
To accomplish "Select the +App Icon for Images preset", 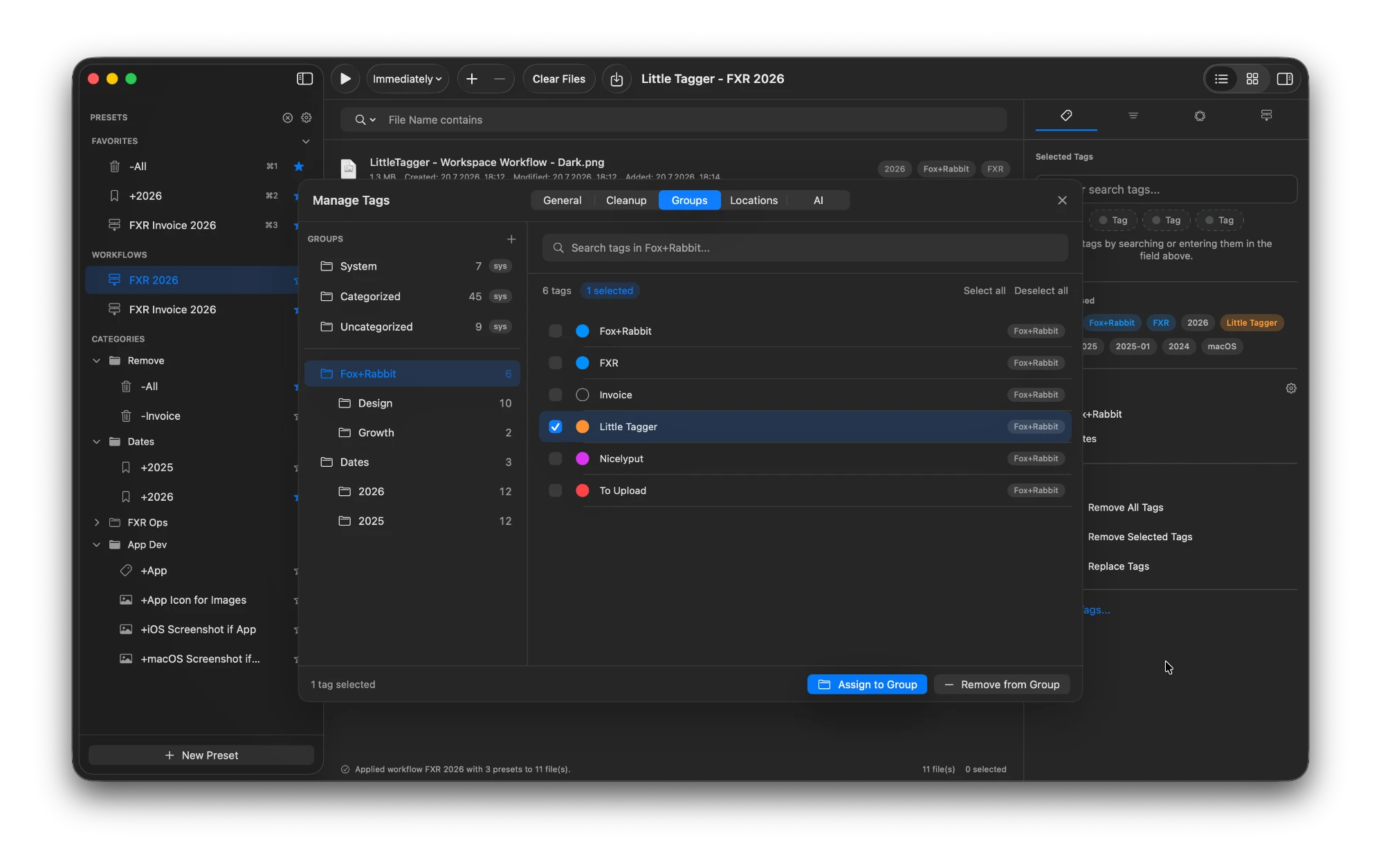I will tap(192, 600).
